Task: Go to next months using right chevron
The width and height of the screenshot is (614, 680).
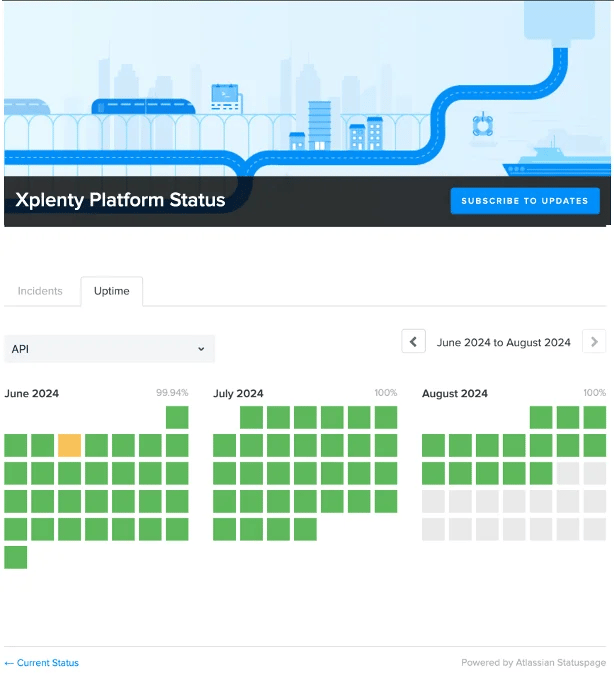Action: [x=594, y=341]
